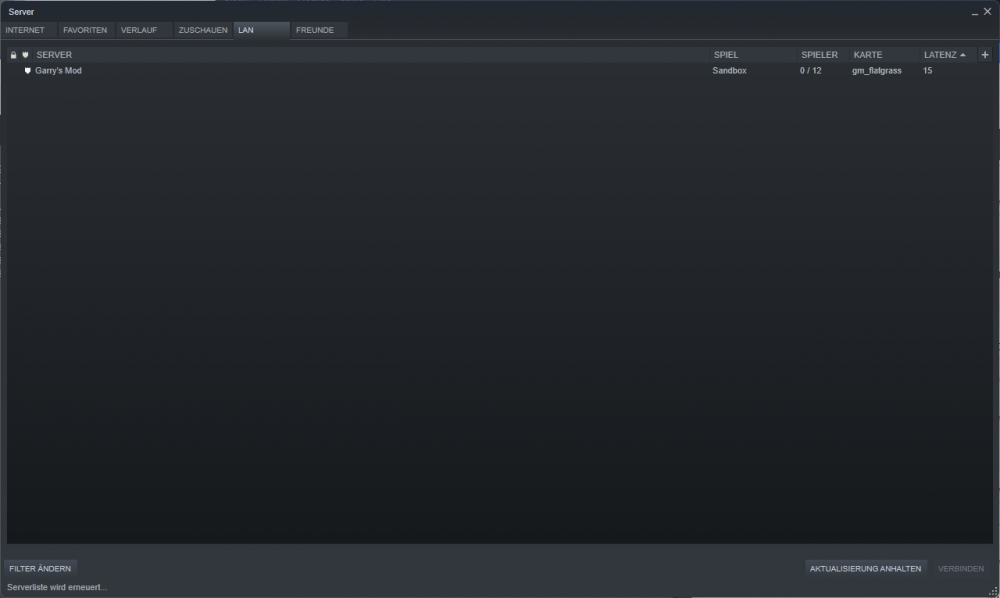Click the Verbinden button
The image size is (1000, 598).
960,569
